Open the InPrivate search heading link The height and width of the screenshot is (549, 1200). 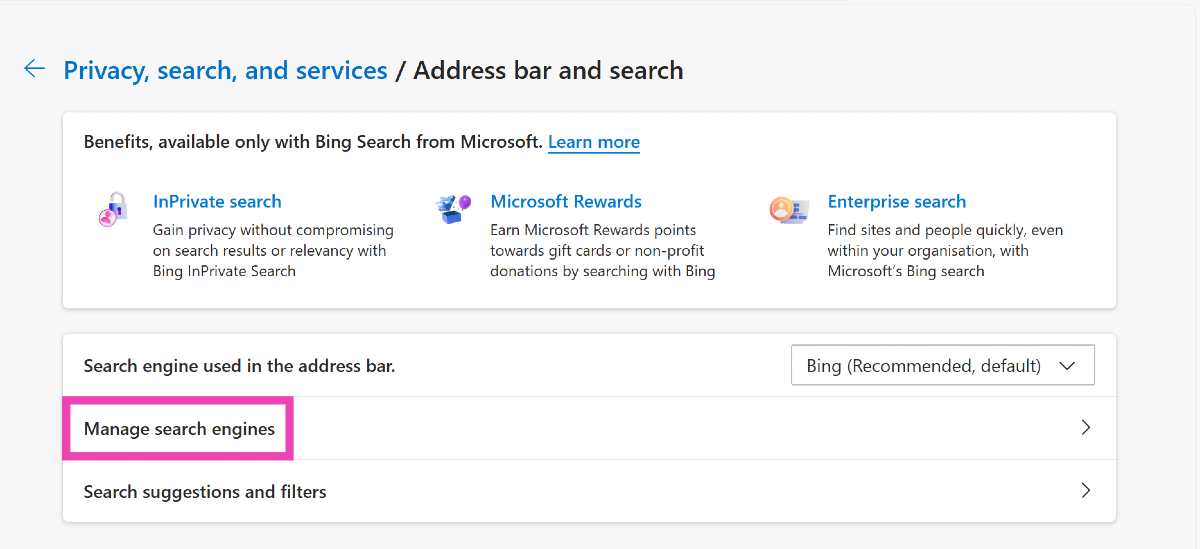(217, 202)
